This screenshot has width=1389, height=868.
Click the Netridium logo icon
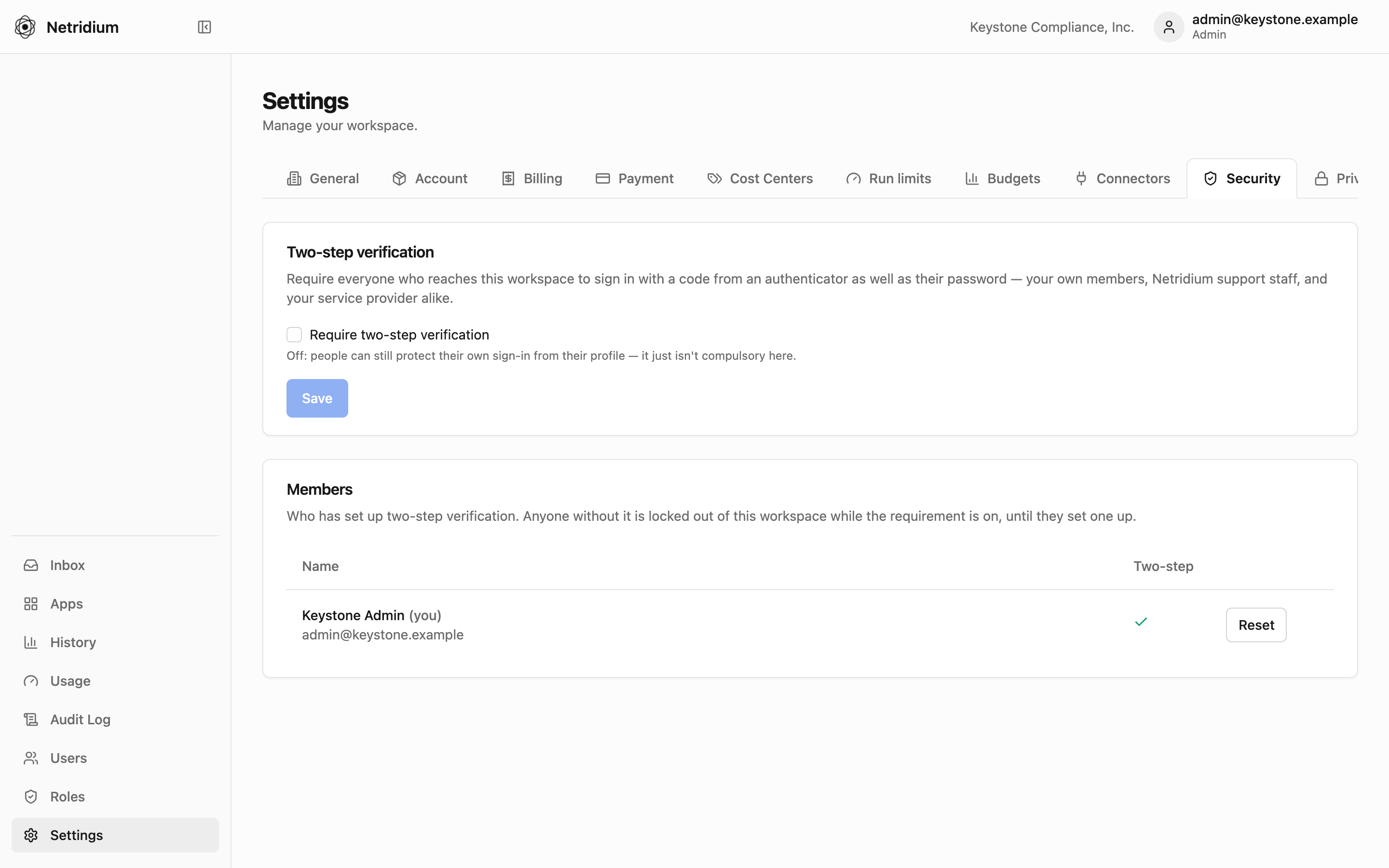(25, 27)
